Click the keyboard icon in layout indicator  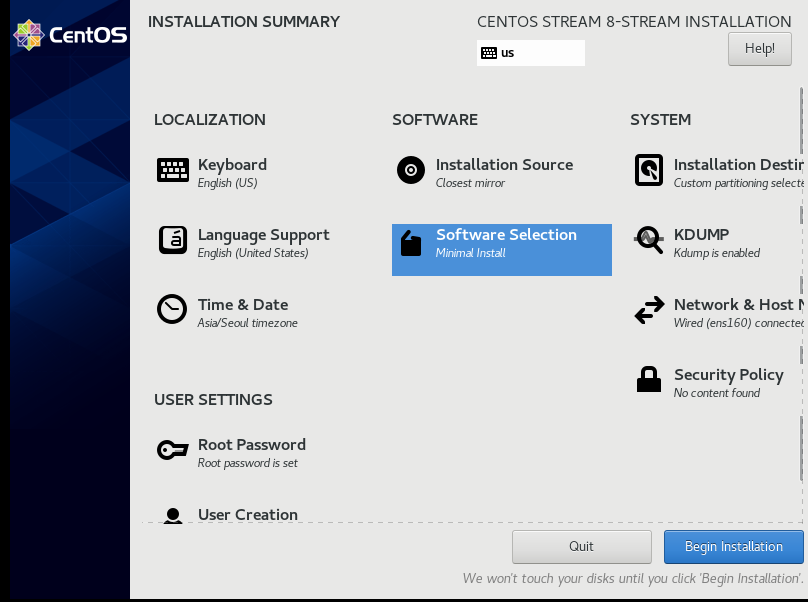[x=489, y=53]
